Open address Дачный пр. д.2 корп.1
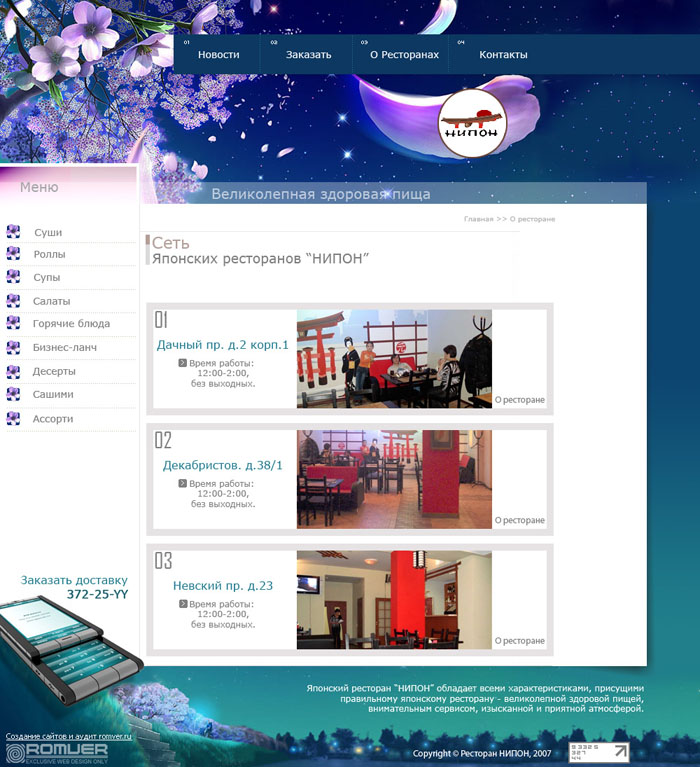700x767 pixels. pos(223,345)
